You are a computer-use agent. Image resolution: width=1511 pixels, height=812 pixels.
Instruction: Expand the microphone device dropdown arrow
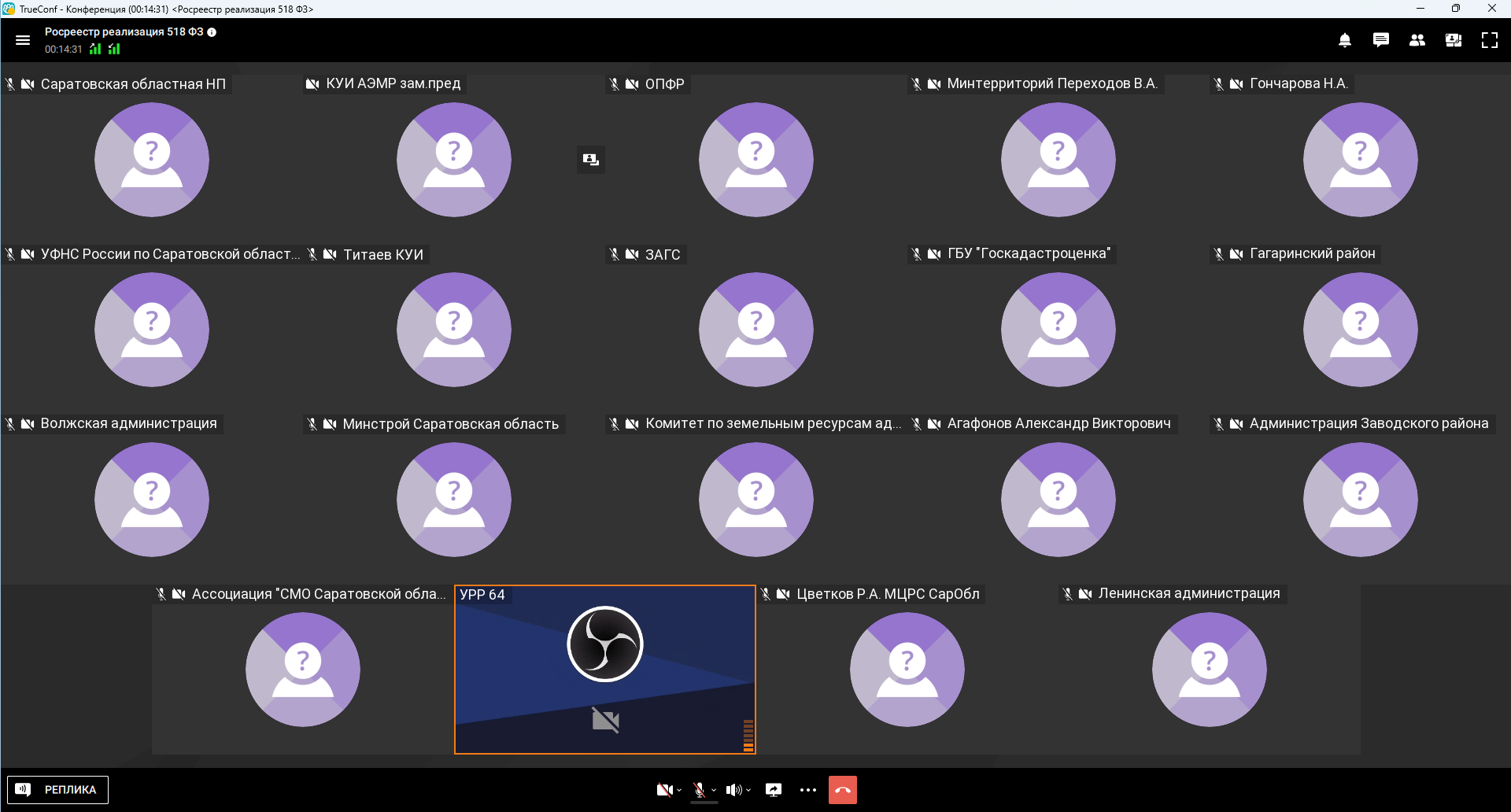pos(714,790)
